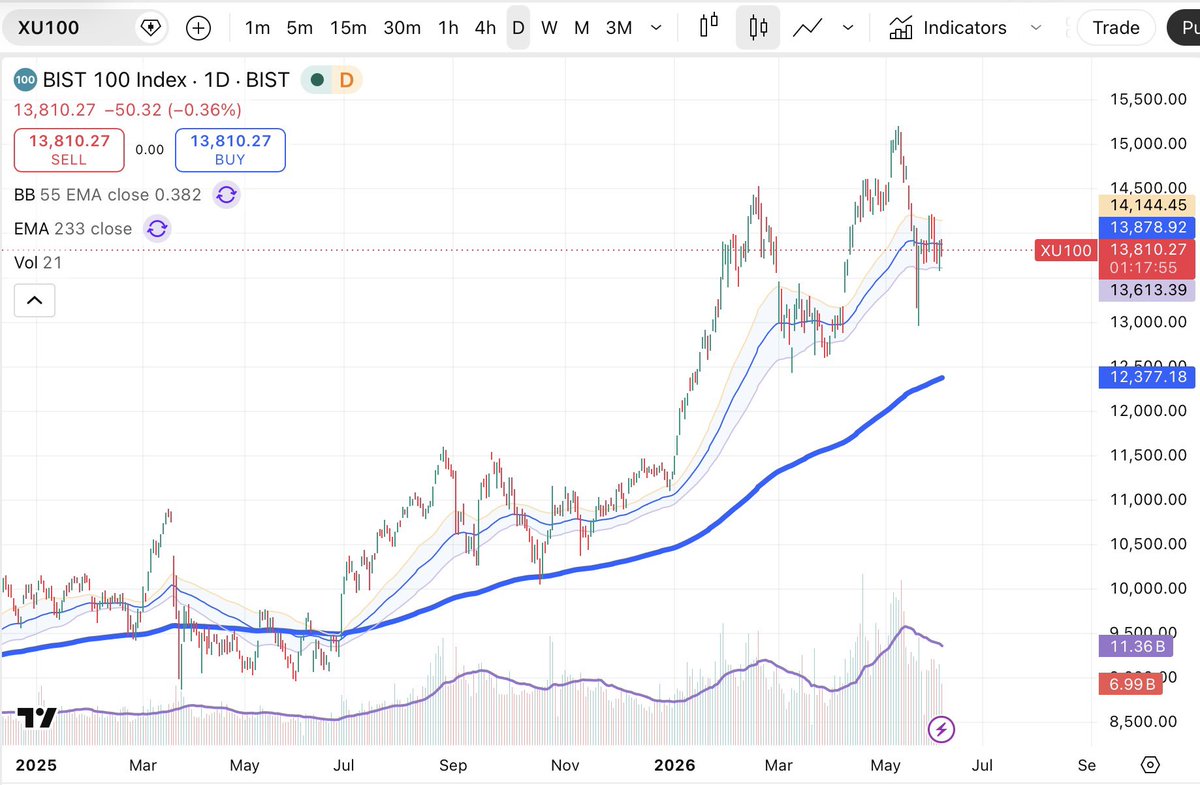The width and height of the screenshot is (1200, 785).
Task: Open chart settings gear icon
Action: pos(1150,765)
